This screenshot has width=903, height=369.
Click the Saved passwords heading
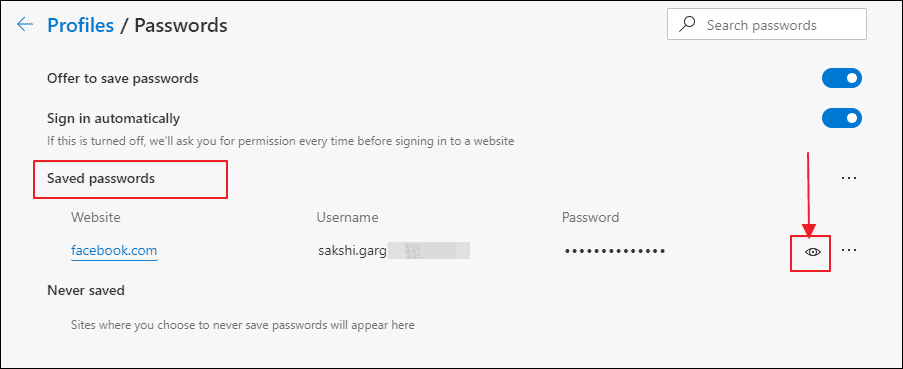[101, 179]
